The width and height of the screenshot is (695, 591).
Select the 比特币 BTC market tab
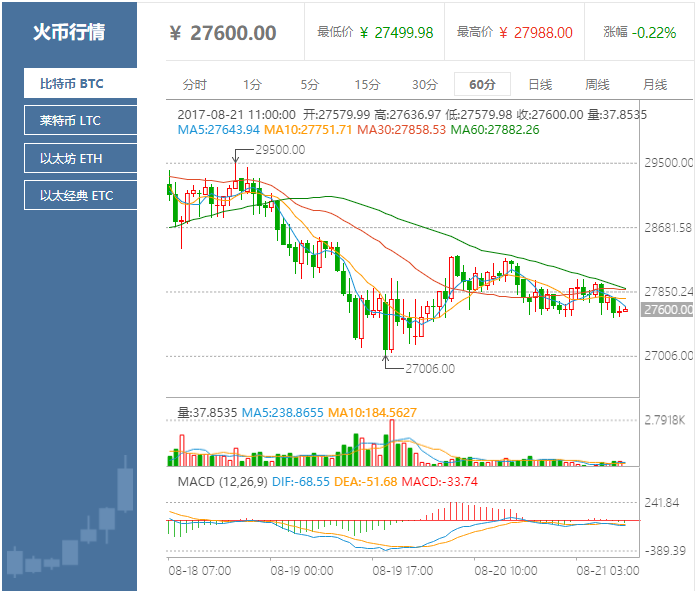[x=80, y=83]
